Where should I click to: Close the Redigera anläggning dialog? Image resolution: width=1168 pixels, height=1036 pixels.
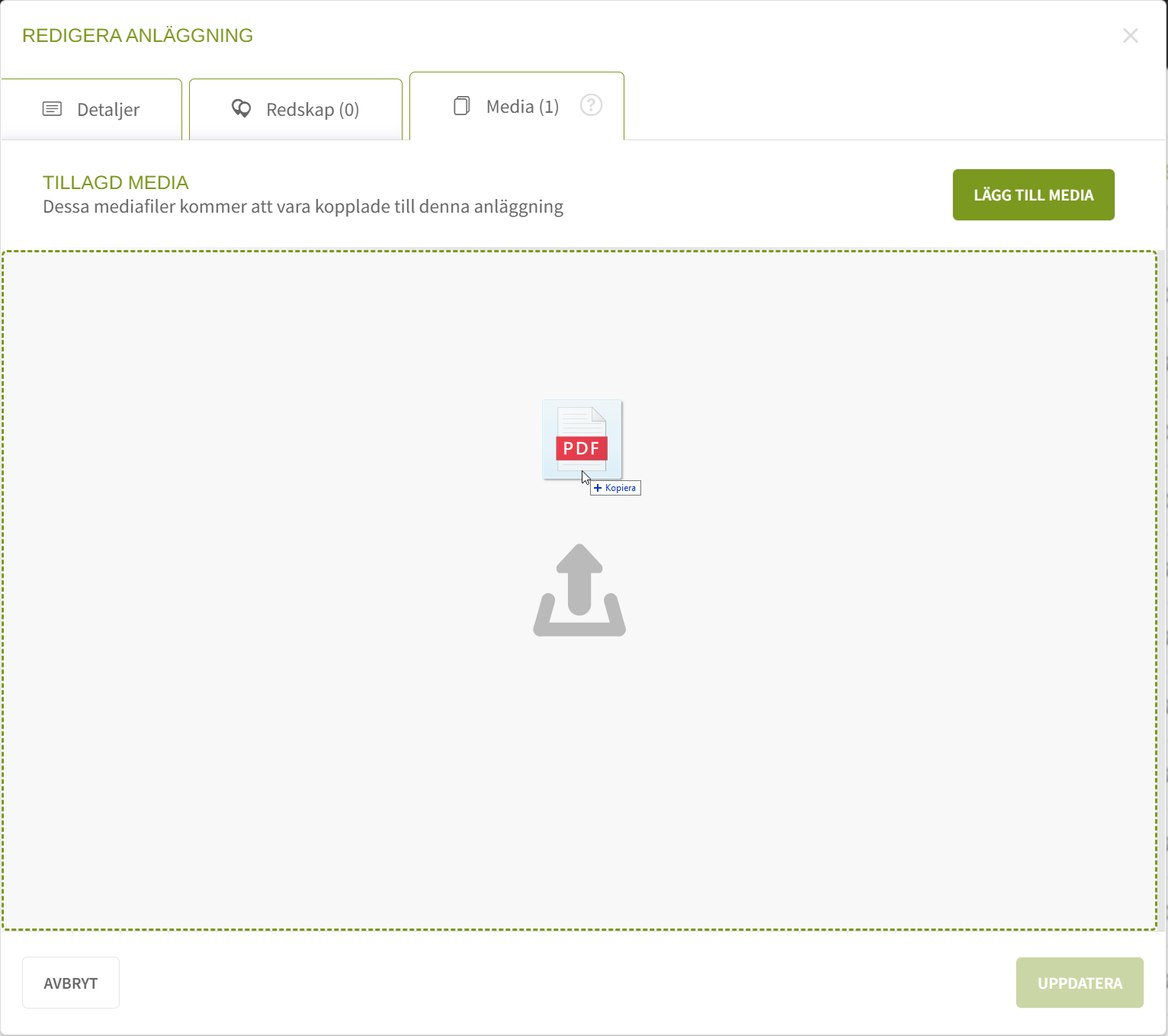pyautogui.click(x=1130, y=36)
